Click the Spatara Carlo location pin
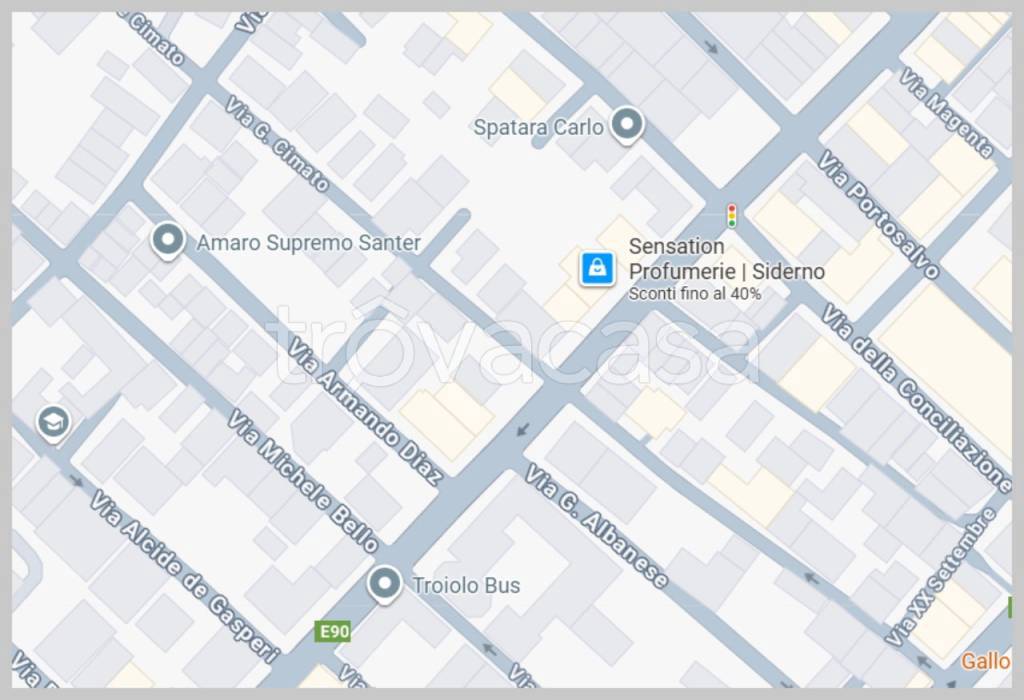1024x700 pixels. point(627,125)
